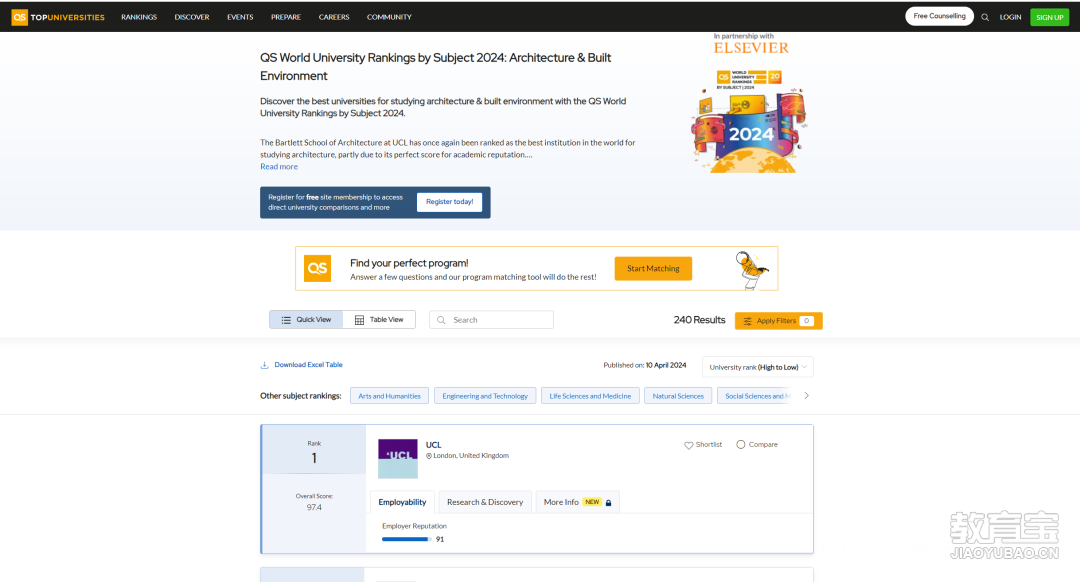Click the Start Matching button
Screen dimensions: 1080x582
pyautogui.click(x=653, y=269)
